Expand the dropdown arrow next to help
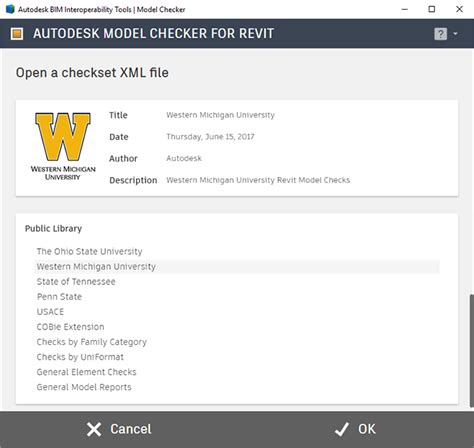The width and height of the screenshot is (474, 448). [455, 34]
